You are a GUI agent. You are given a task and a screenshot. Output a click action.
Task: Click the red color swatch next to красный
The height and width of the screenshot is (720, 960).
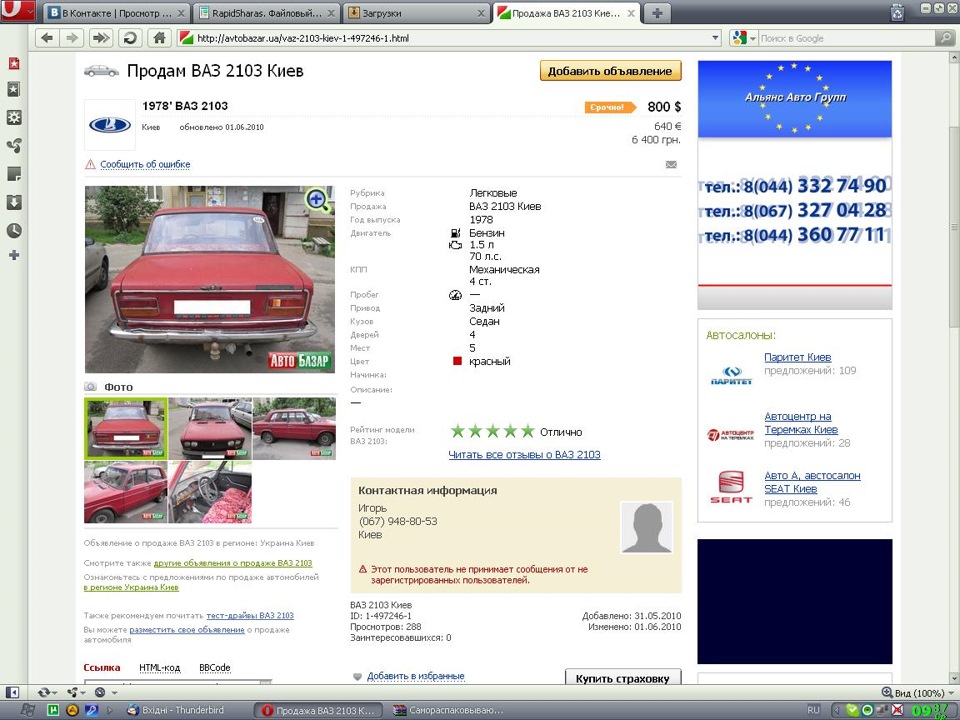click(457, 361)
